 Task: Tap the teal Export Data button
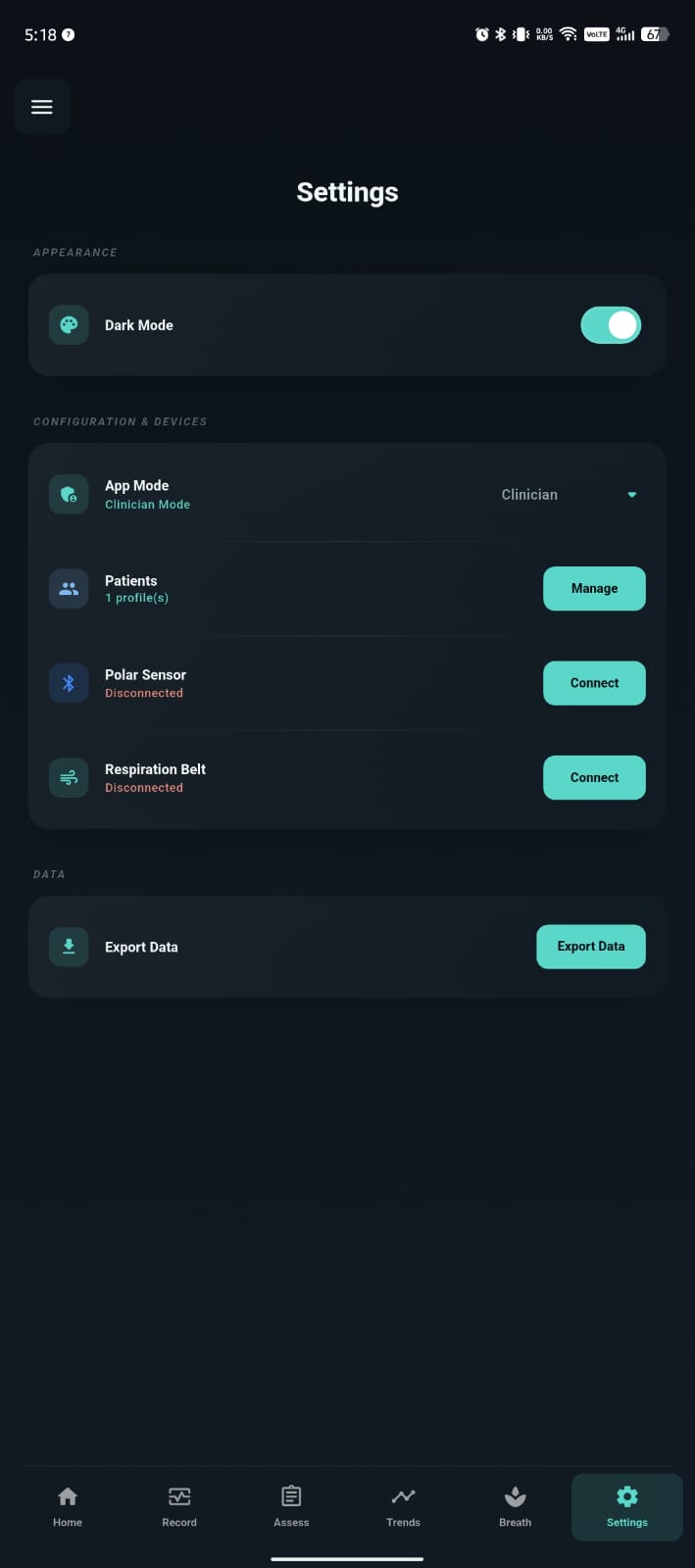click(x=591, y=947)
